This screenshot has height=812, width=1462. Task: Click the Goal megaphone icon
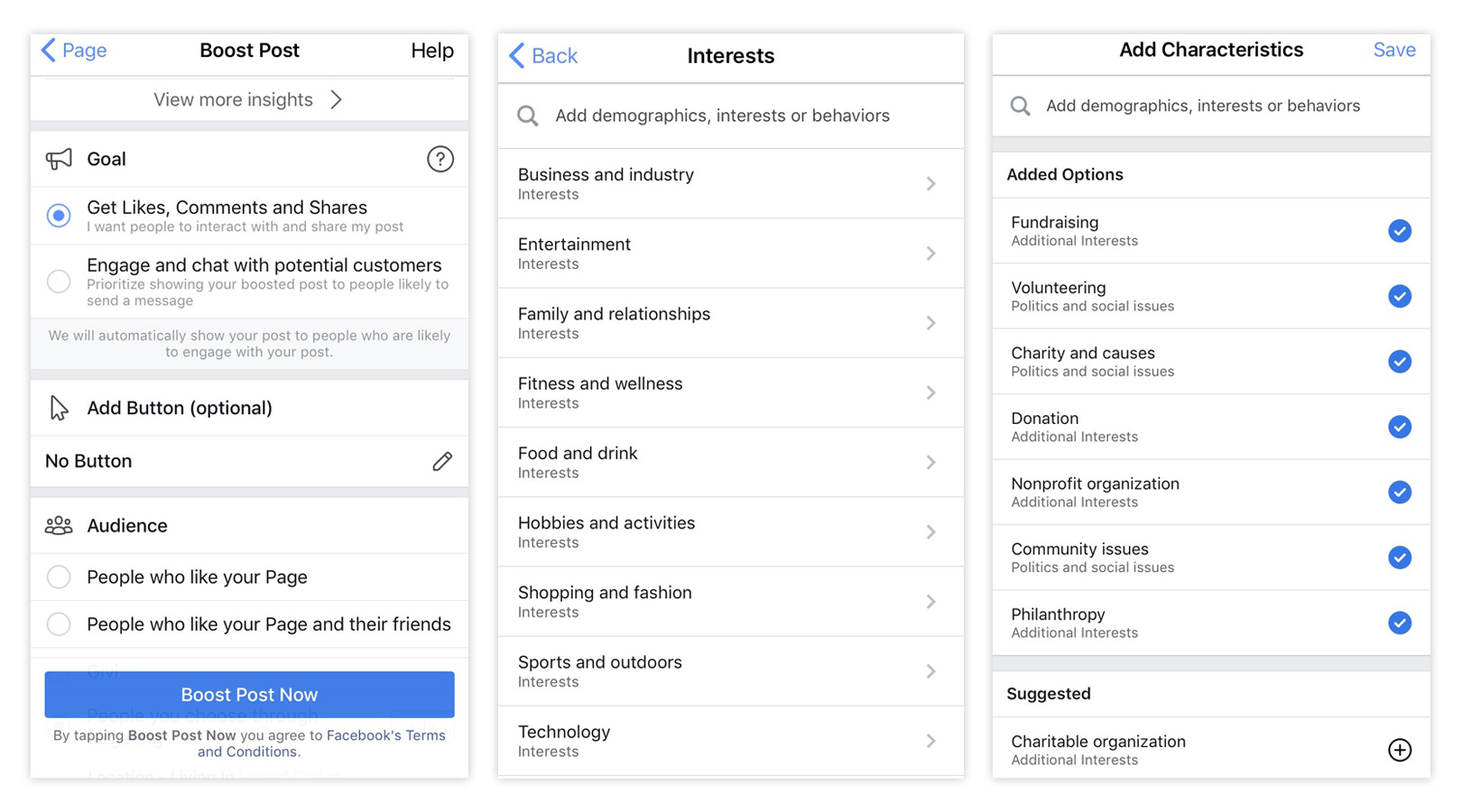(x=59, y=160)
